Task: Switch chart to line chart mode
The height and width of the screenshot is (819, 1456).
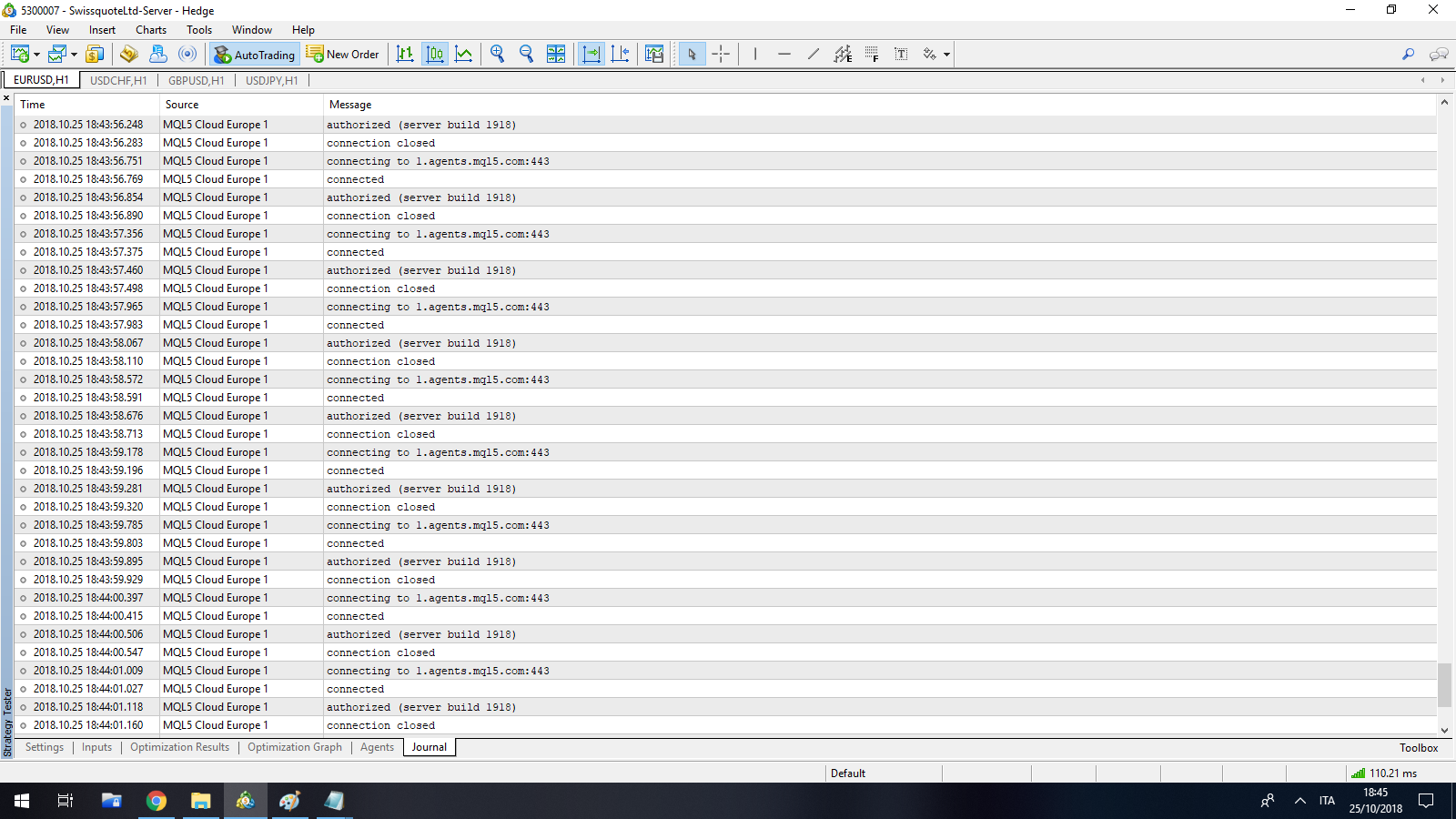Action: pyautogui.click(x=464, y=55)
